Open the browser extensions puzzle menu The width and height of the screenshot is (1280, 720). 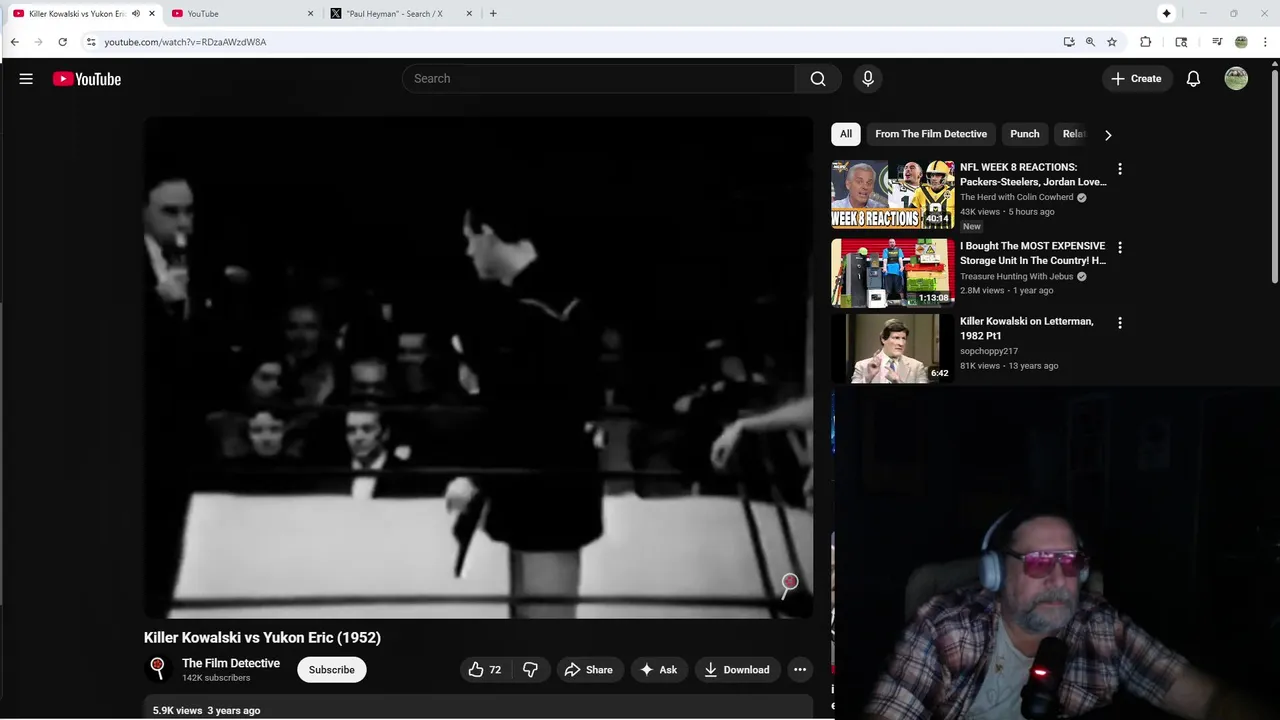pyautogui.click(x=1146, y=42)
